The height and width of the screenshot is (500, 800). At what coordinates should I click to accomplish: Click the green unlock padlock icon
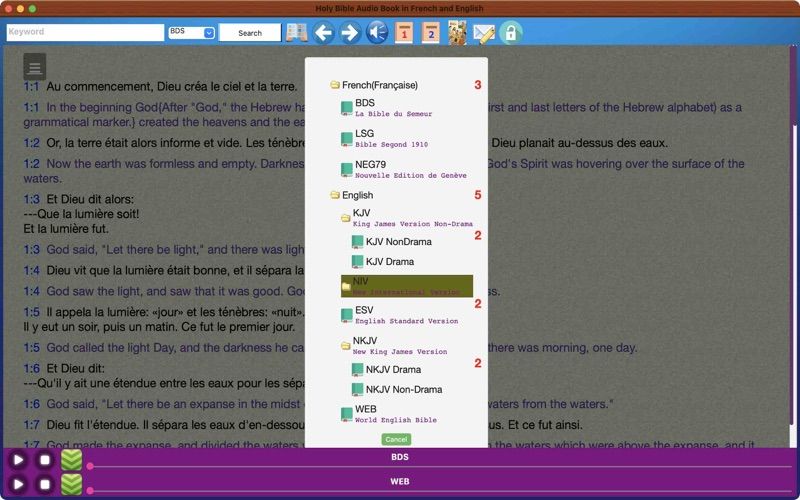(511, 33)
